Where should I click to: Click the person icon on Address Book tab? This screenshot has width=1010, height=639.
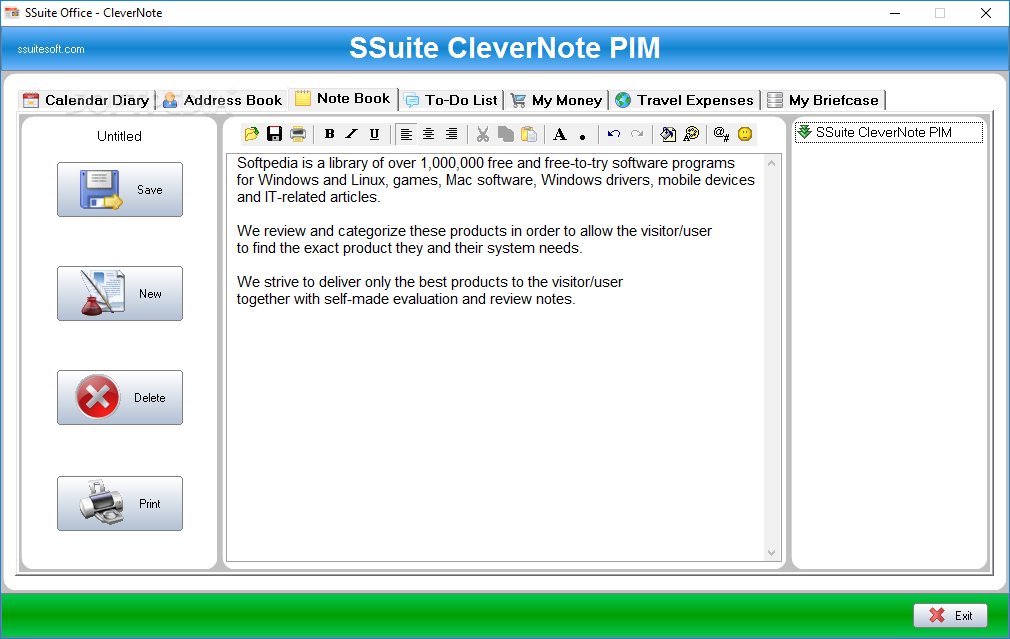(x=170, y=100)
